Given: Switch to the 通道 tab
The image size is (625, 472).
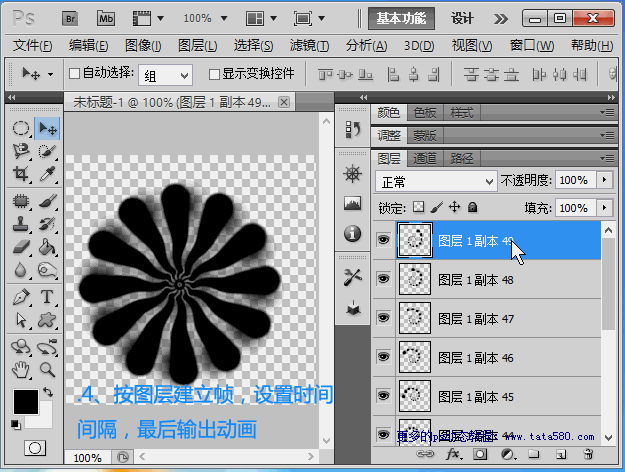Looking at the screenshot, I should click(425, 159).
